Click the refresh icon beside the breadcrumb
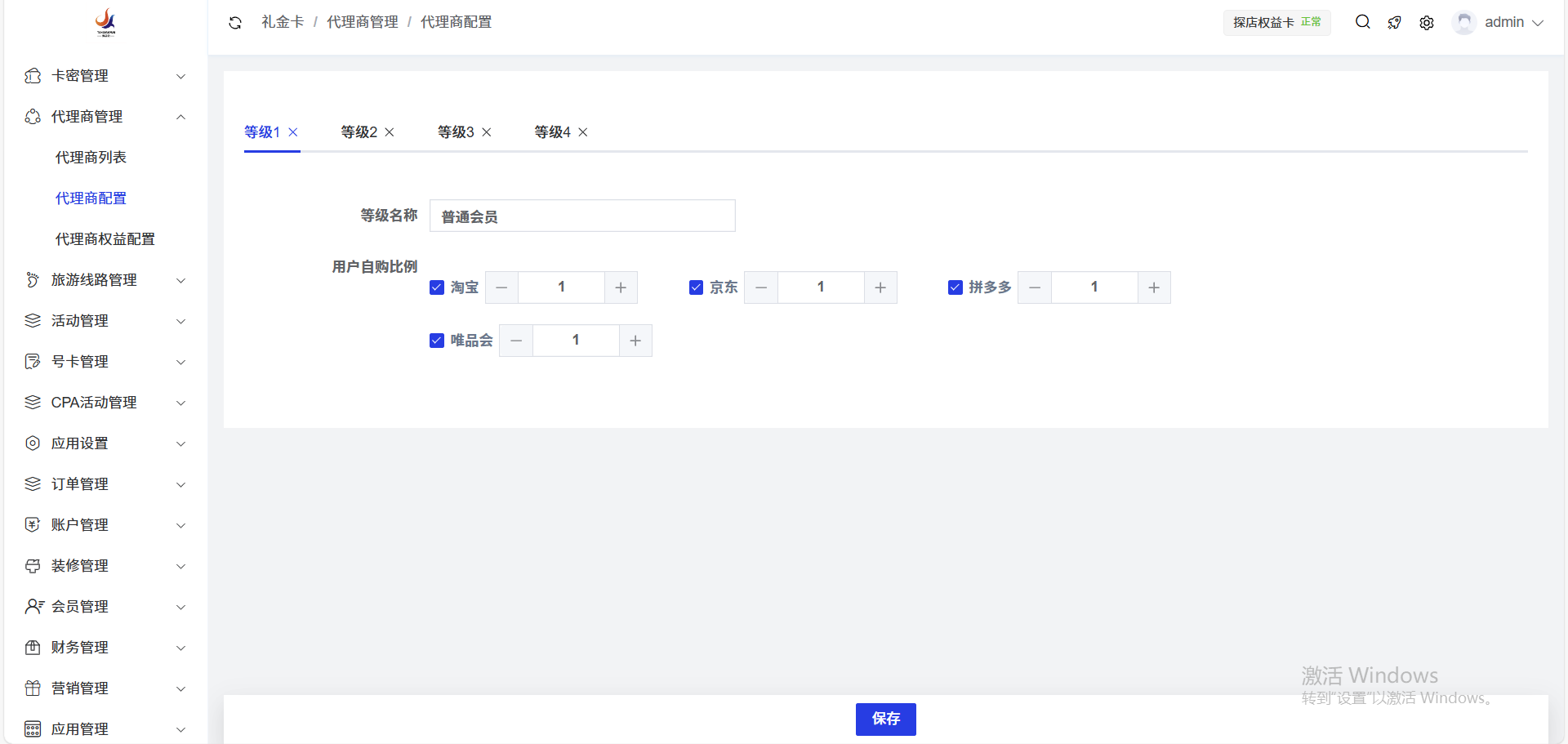The image size is (1568, 744). [x=235, y=23]
